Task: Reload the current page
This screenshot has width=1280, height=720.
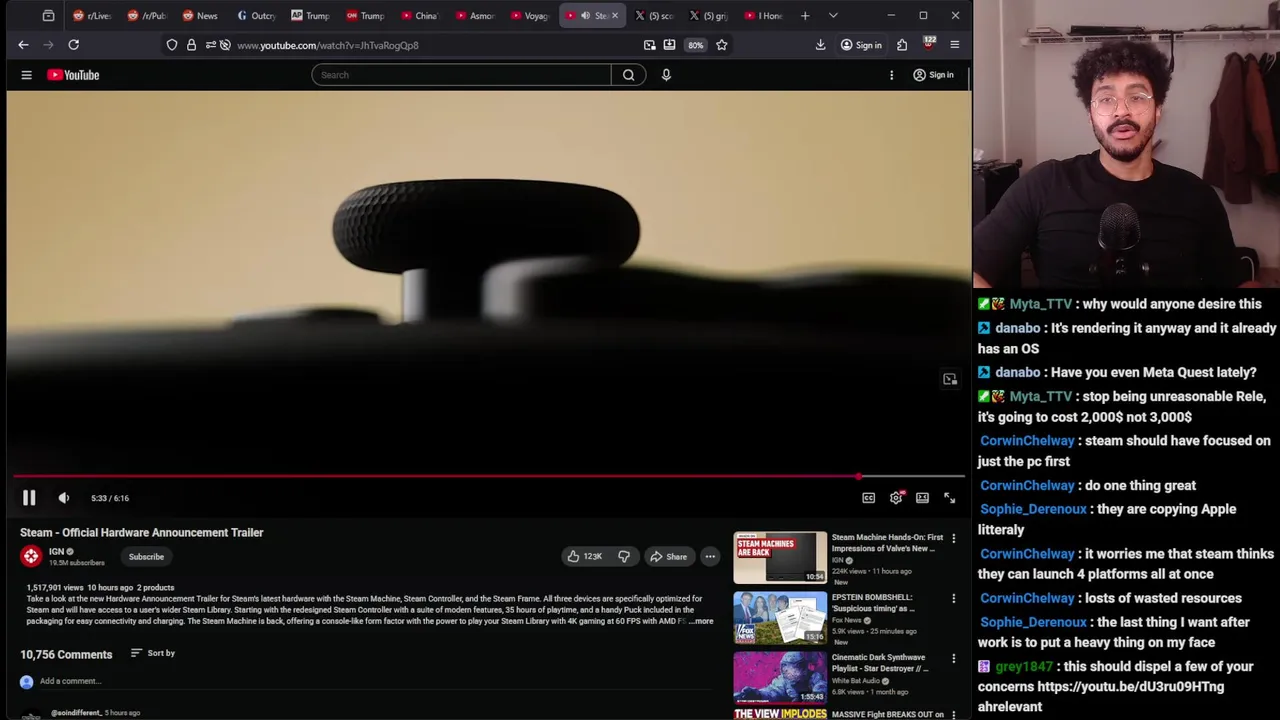Action: click(x=73, y=45)
